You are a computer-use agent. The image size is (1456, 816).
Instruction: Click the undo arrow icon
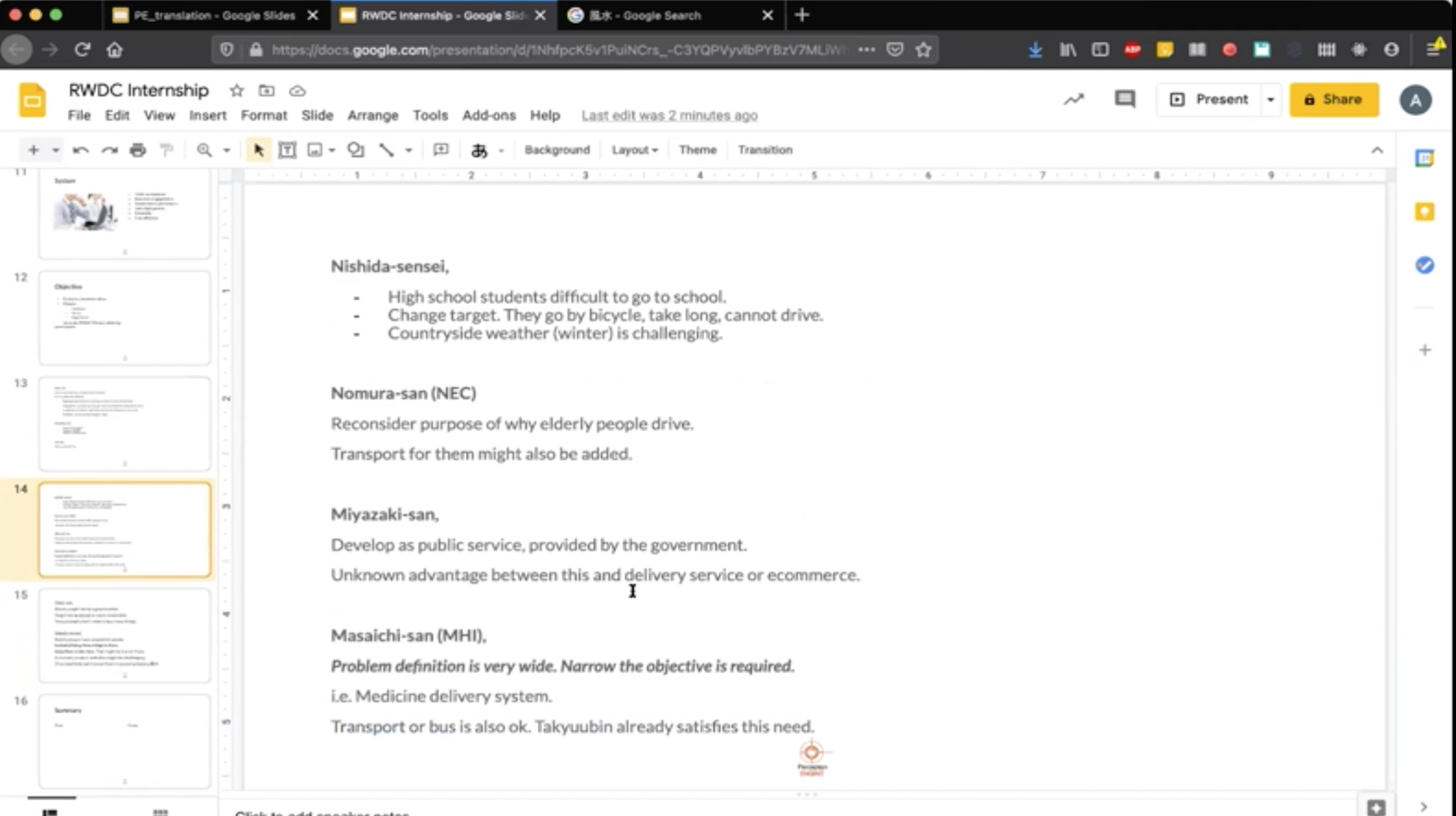point(80,150)
